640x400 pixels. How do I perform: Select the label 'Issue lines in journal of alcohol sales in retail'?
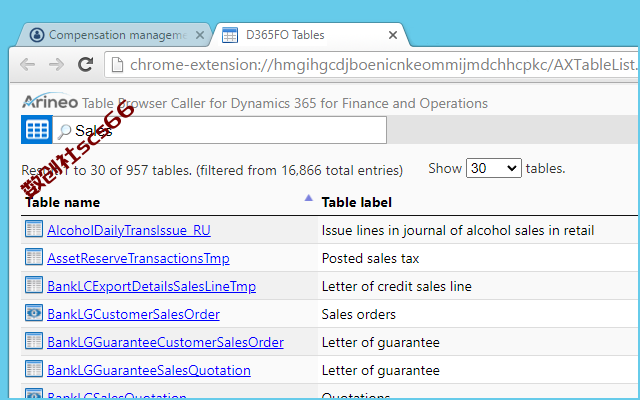click(458, 230)
